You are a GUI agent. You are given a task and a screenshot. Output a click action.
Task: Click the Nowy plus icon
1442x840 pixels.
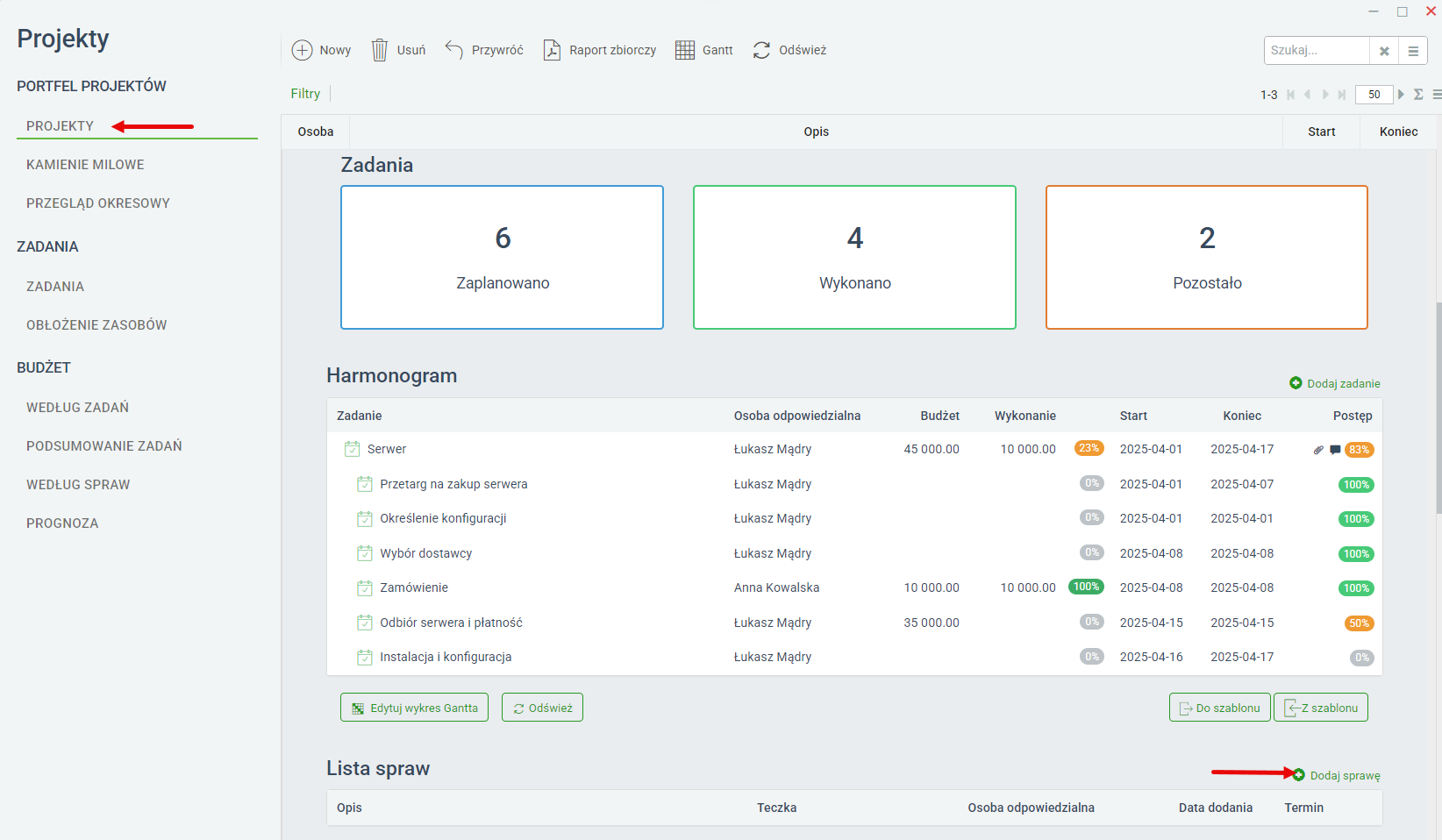coord(302,50)
